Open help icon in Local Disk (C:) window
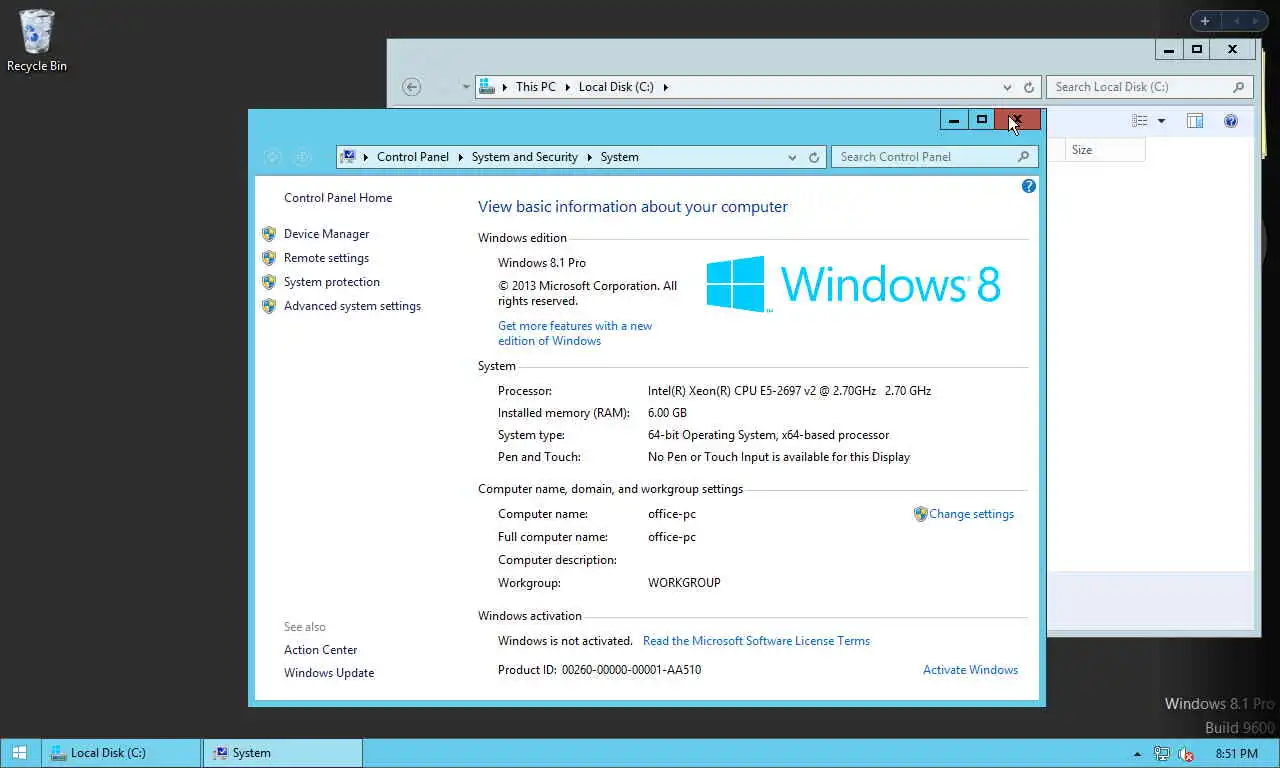 pyautogui.click(x=1231, y=121)
